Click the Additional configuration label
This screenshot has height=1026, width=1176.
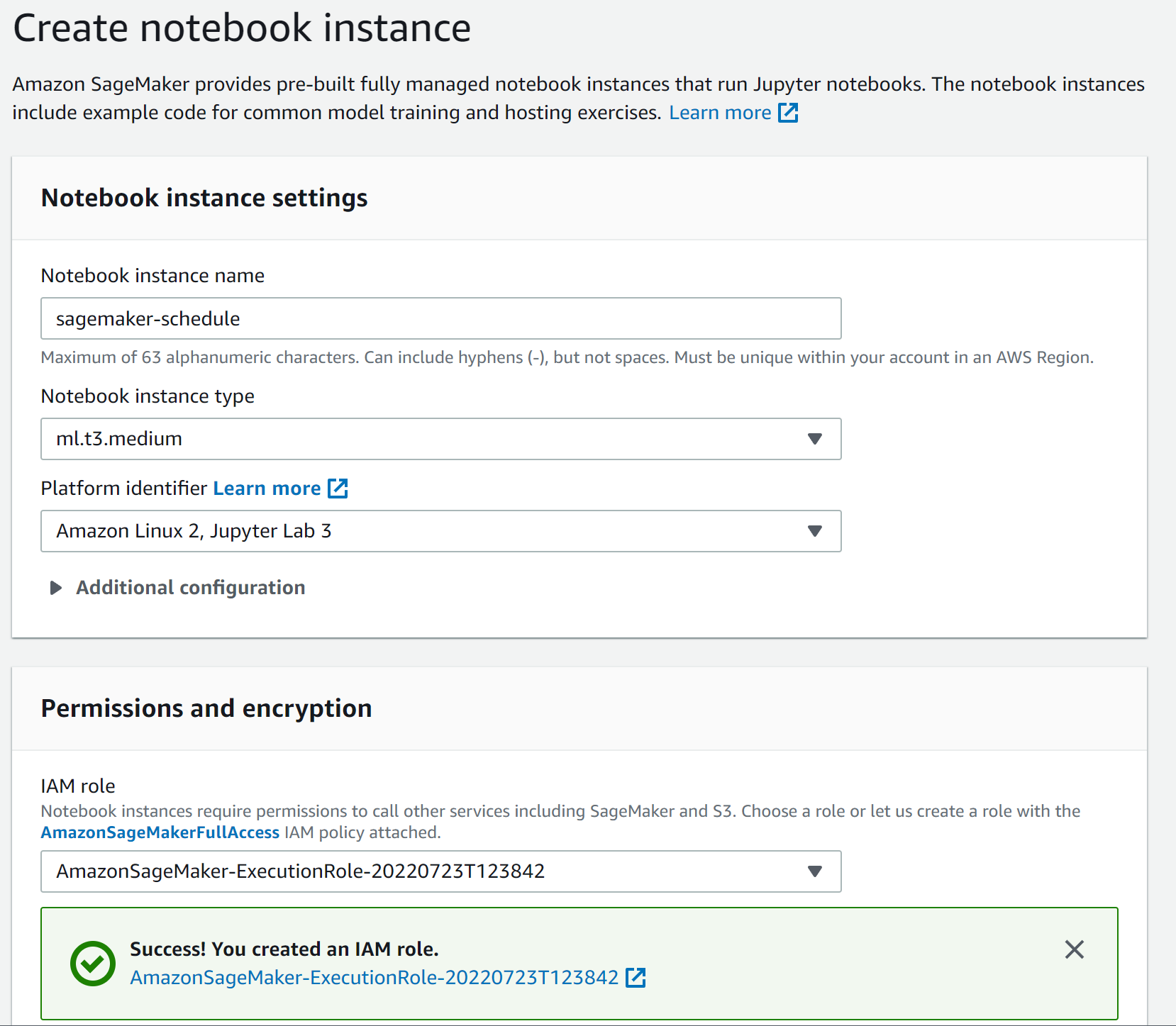191,588
